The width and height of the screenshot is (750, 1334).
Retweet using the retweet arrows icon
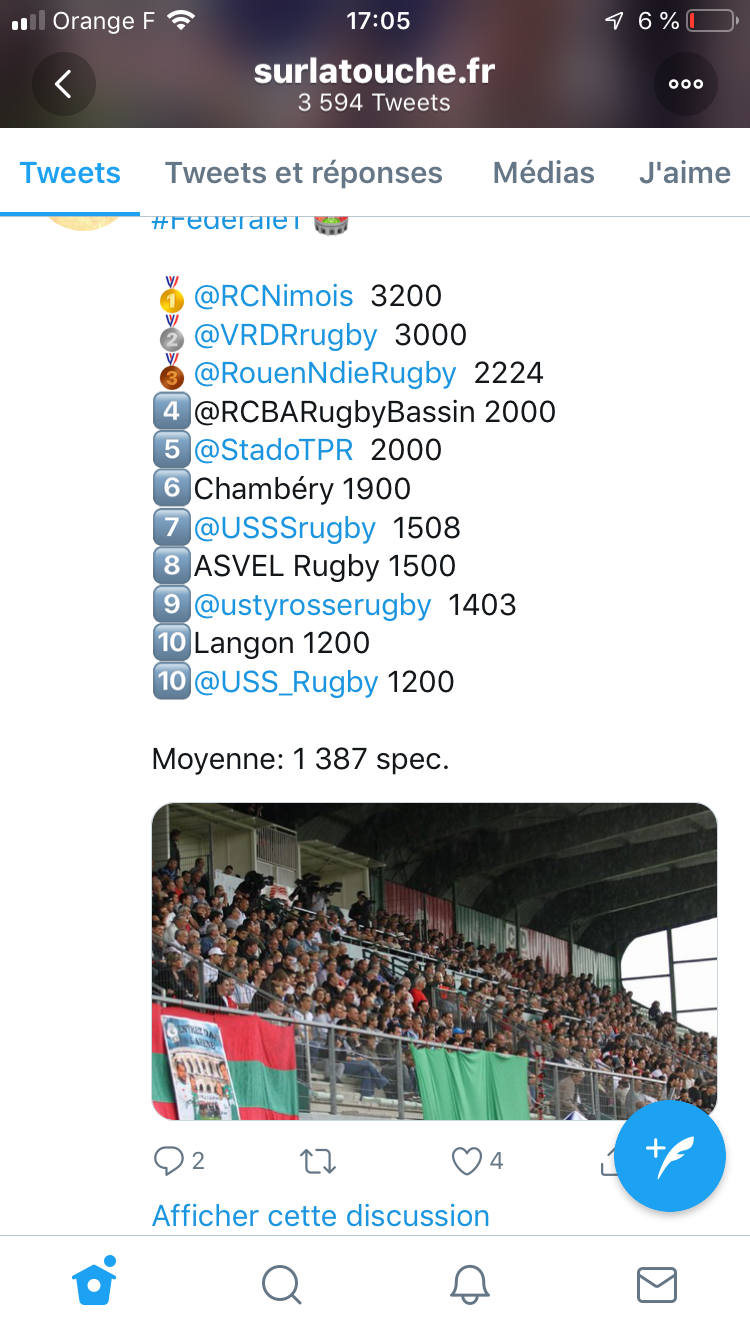(x=318, y=1161)
